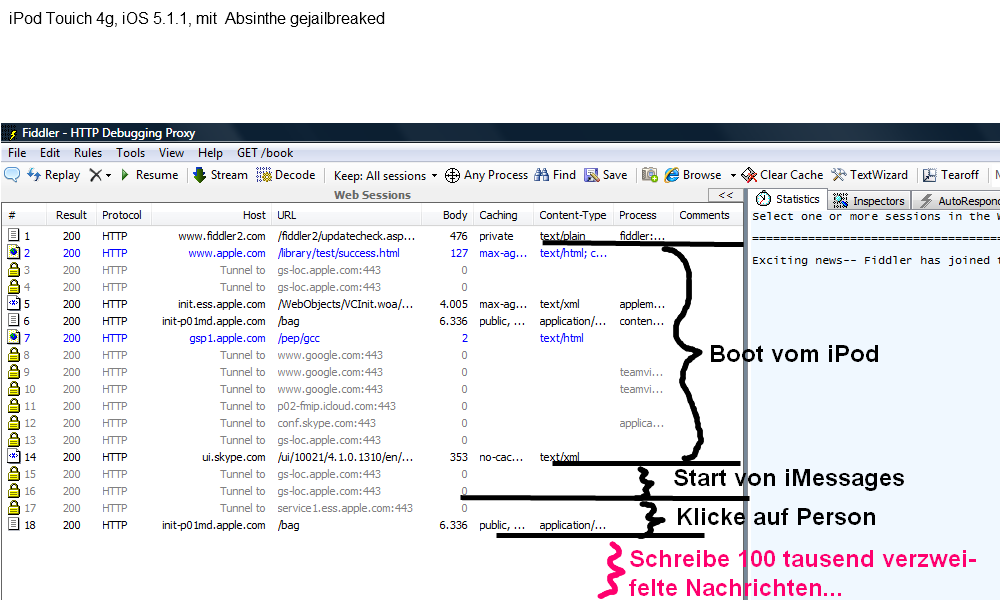Sort by the Protocol column header
This screenshot has width=1000, height=600.
[x=122, y=216]
